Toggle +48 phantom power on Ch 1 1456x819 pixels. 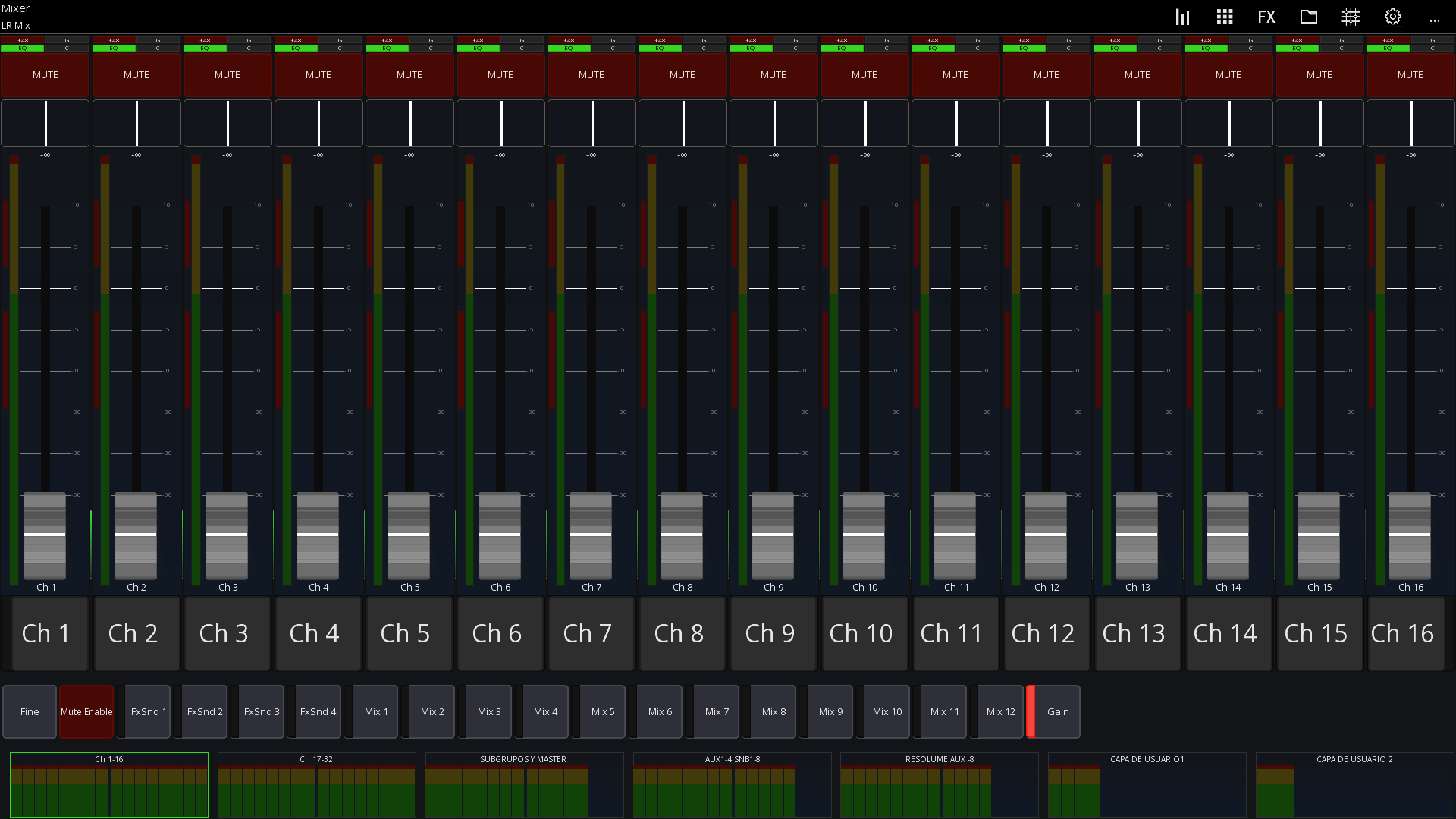tap(23, 41)
